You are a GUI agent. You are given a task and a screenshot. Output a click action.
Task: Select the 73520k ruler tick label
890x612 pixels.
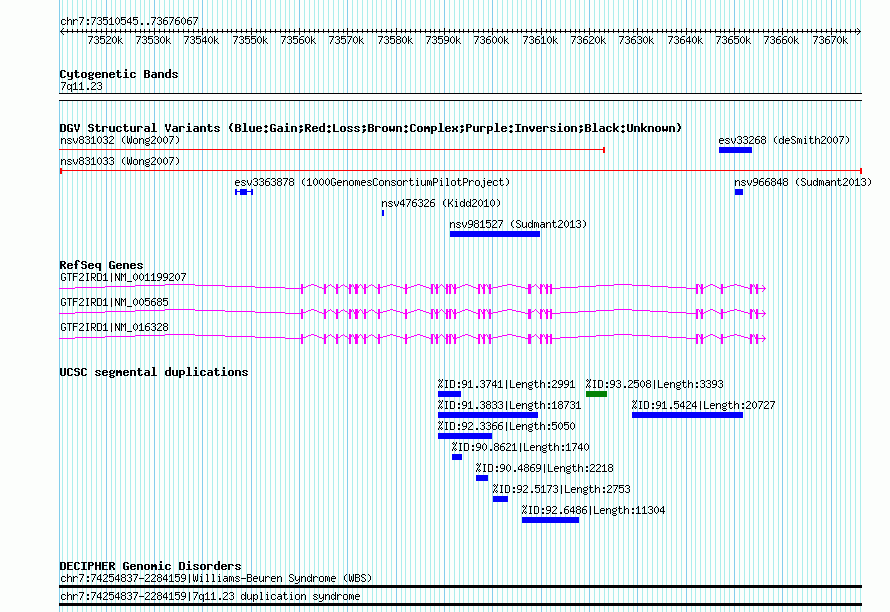pyautogui.click(x=105, y=40)
